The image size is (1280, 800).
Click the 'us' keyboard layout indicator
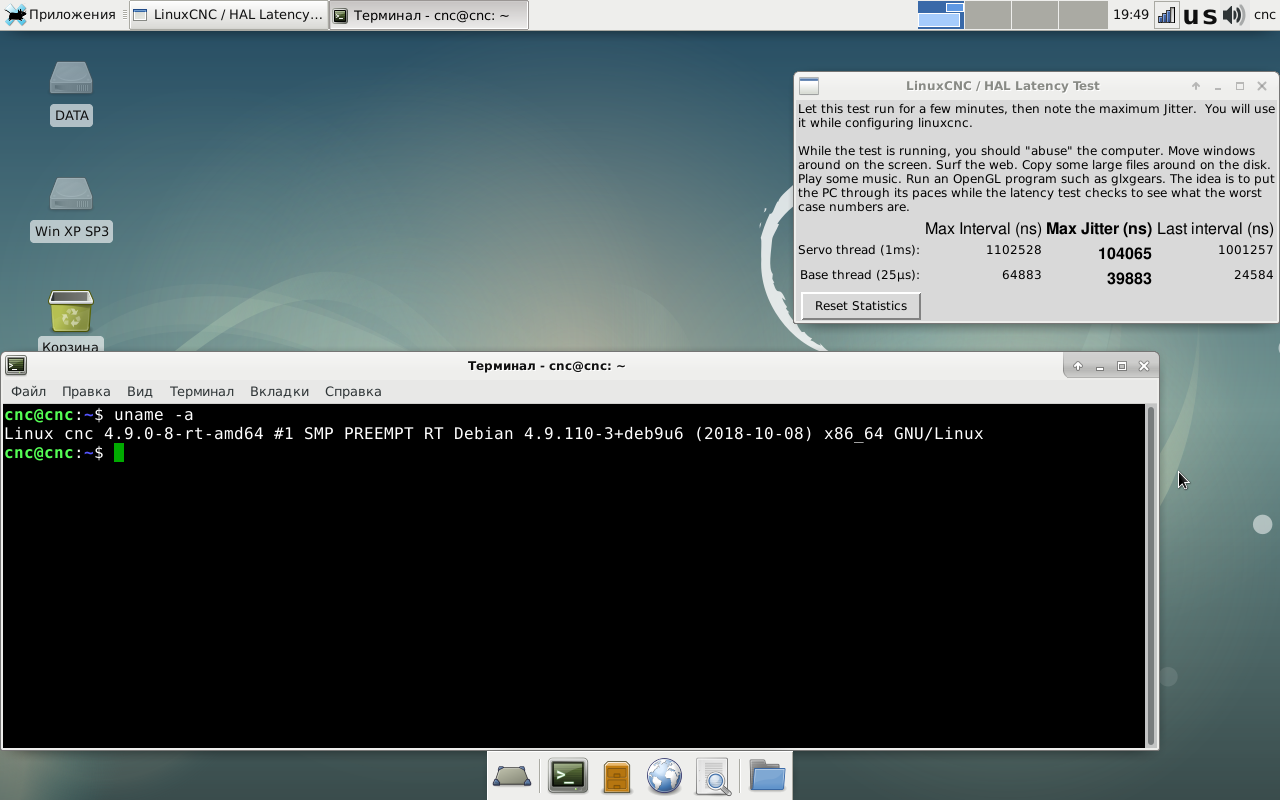[1200, 15]
